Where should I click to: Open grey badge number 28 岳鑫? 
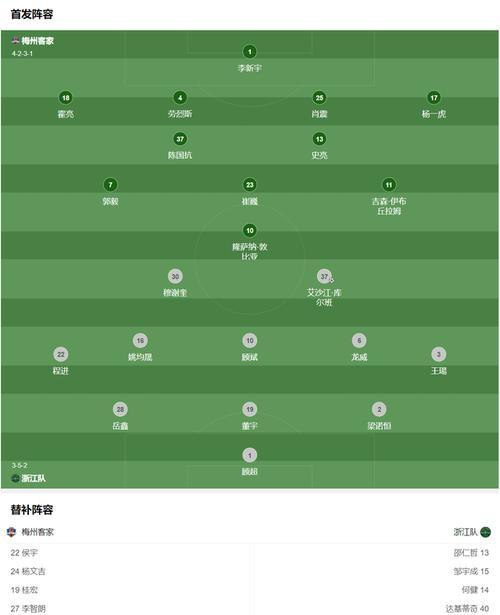click(120, 409)
